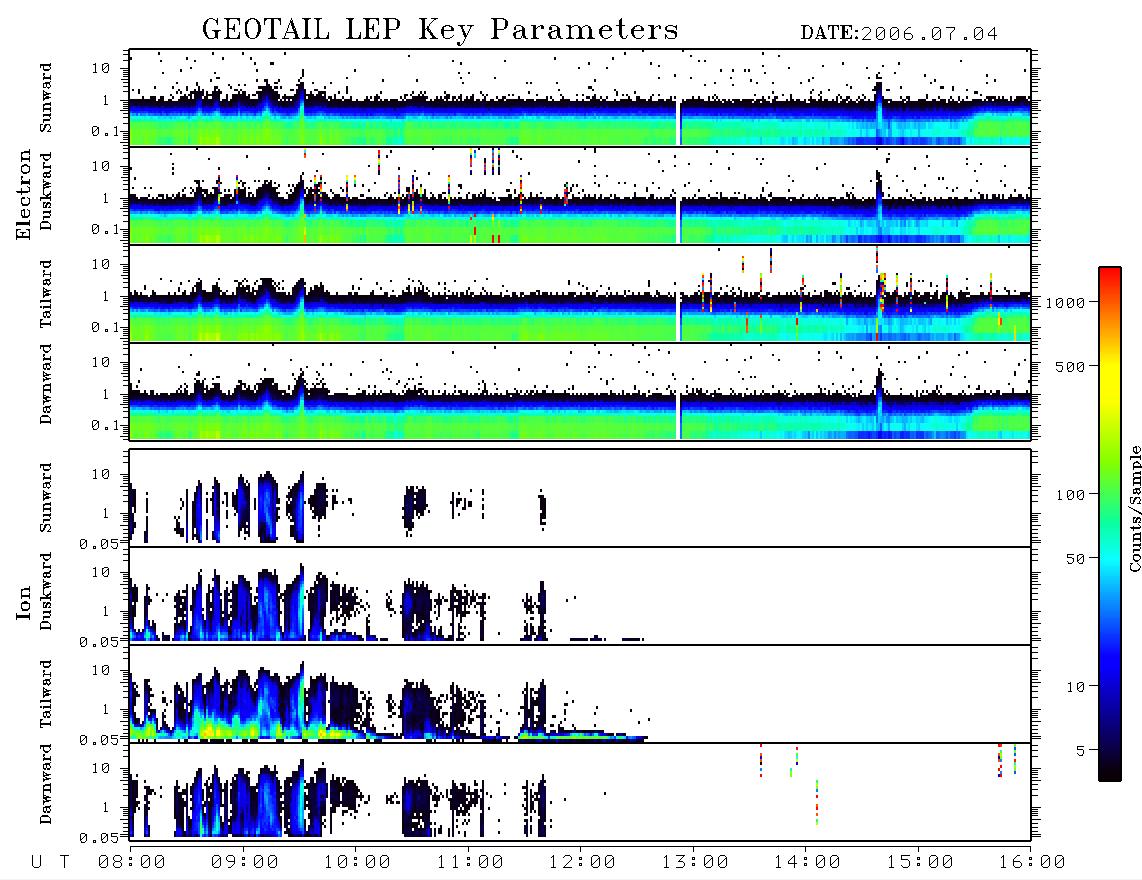Click the "Counts/Sample" colorbar label

[x=1134, y=508]
